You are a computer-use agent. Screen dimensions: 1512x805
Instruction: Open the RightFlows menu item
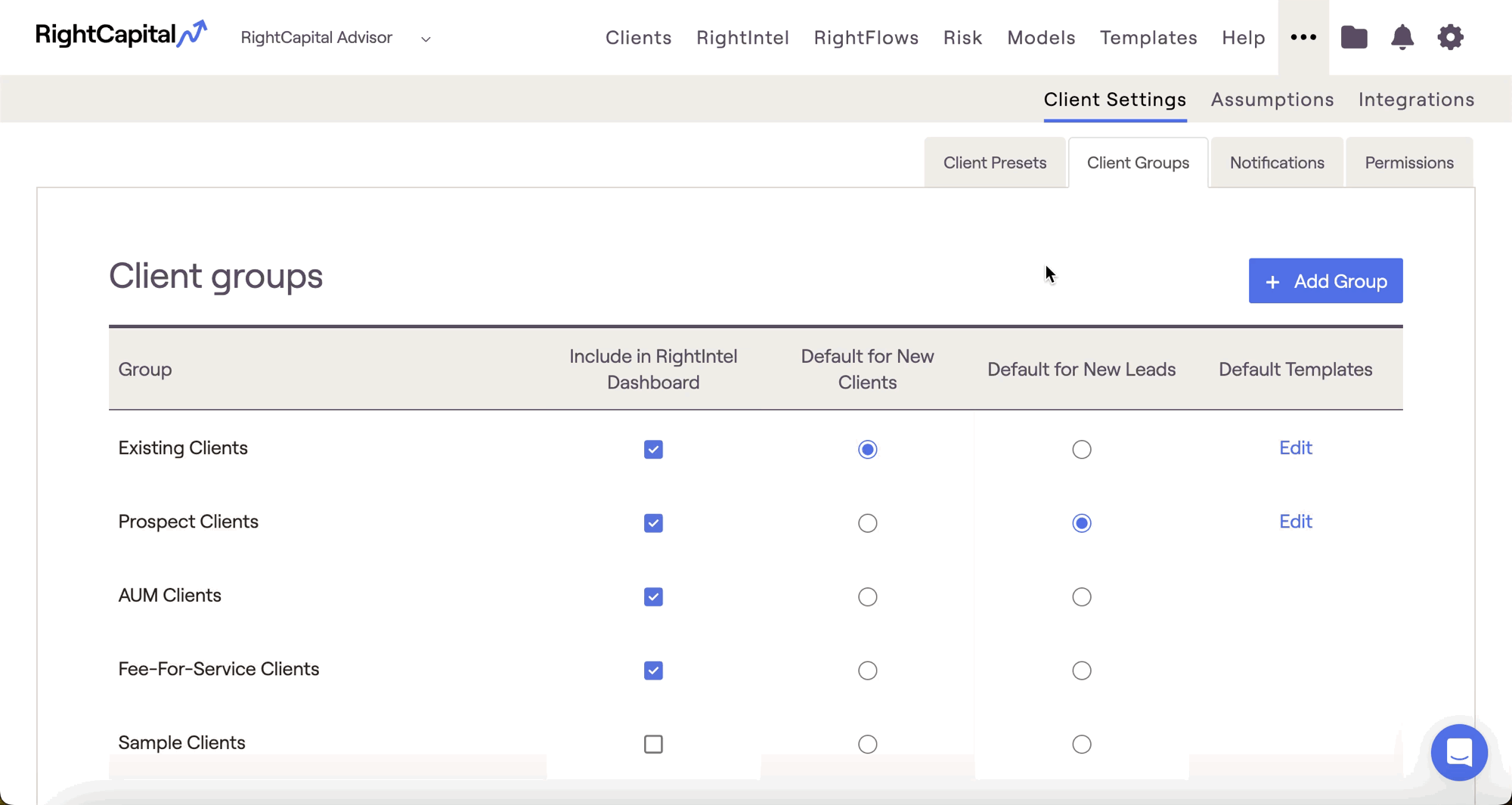click(866, 38)
